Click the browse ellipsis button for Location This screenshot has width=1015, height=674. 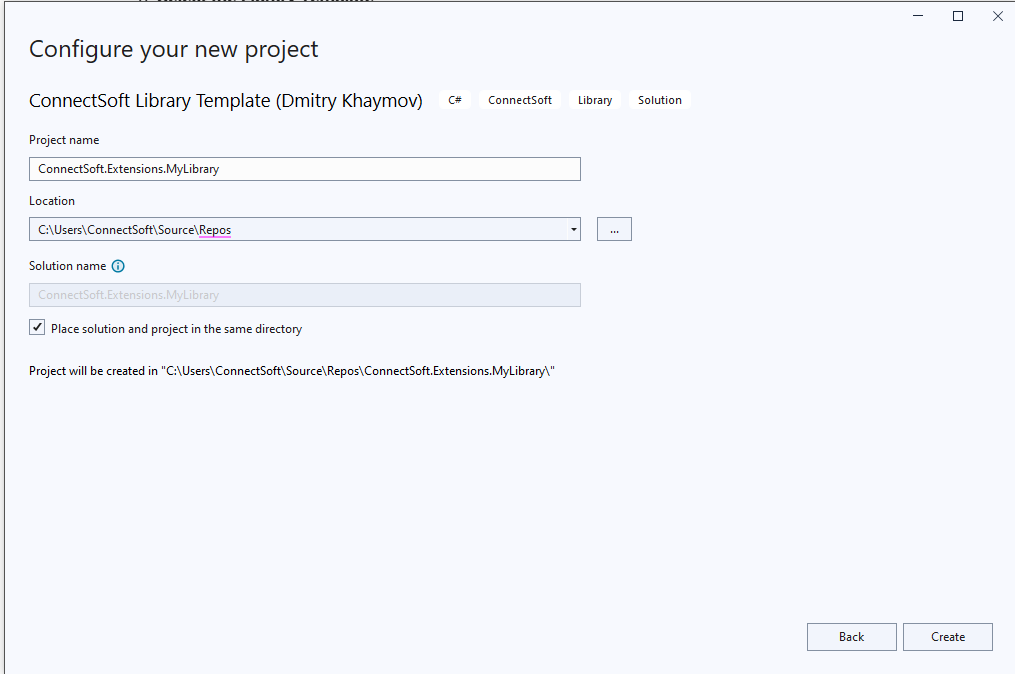tap(613, 229)
